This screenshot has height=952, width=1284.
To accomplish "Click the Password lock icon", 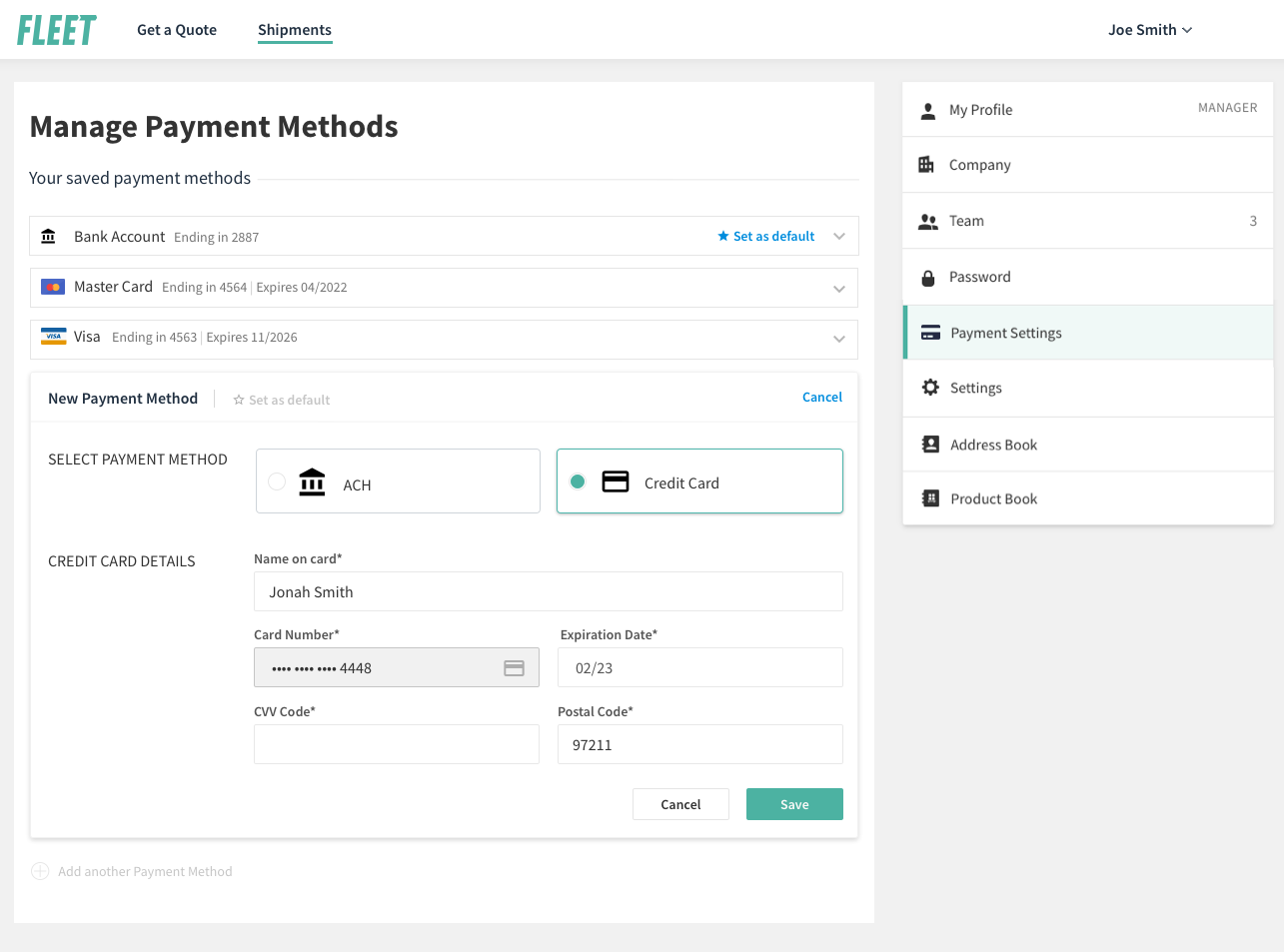I will tap(927, 278).
